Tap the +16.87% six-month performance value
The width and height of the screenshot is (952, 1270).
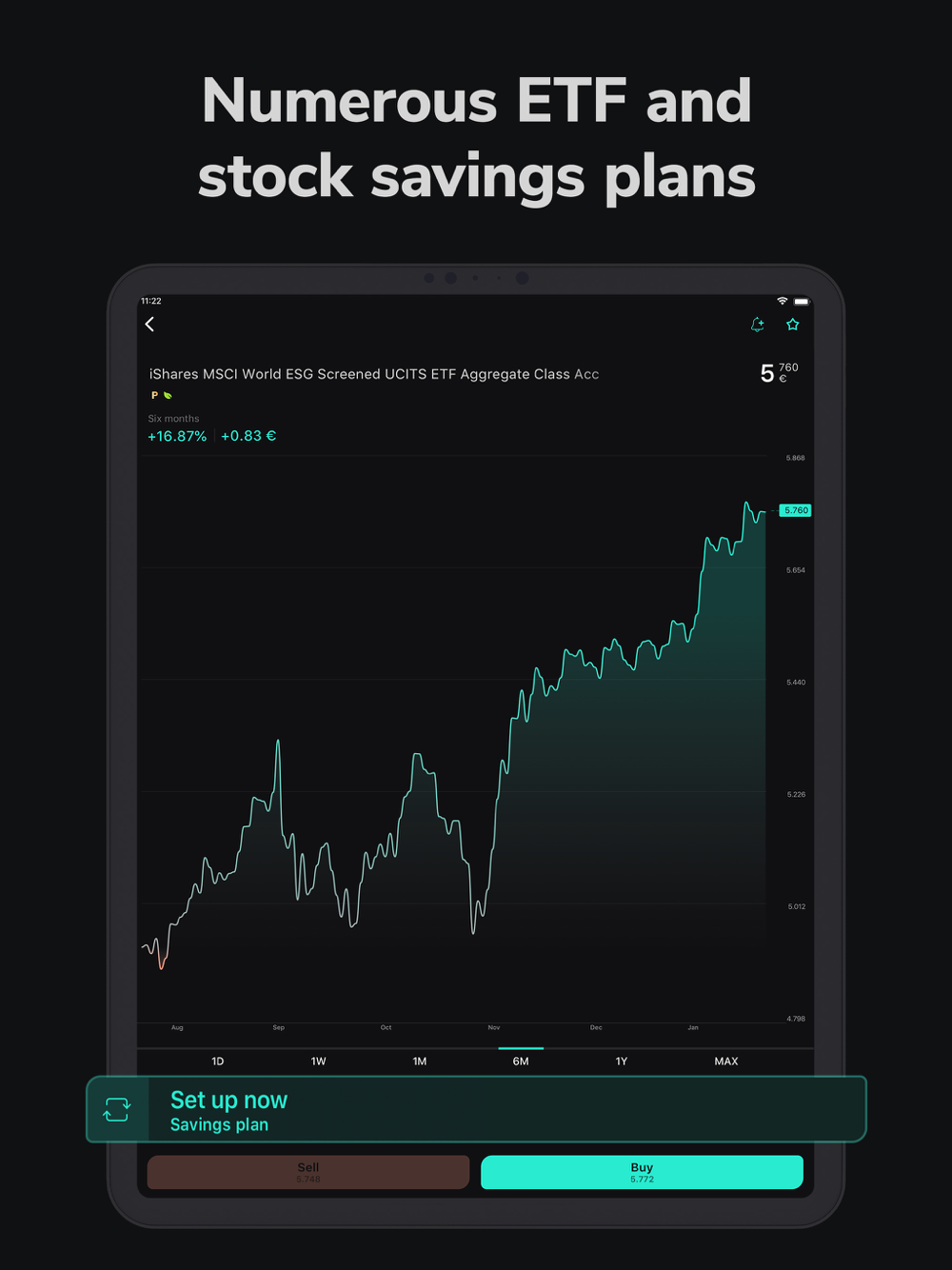[x=177, y=436]
